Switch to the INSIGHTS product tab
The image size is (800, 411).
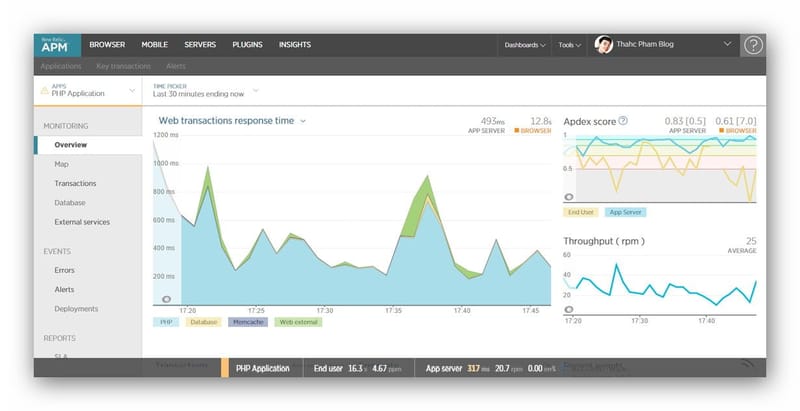coord(295,45)
